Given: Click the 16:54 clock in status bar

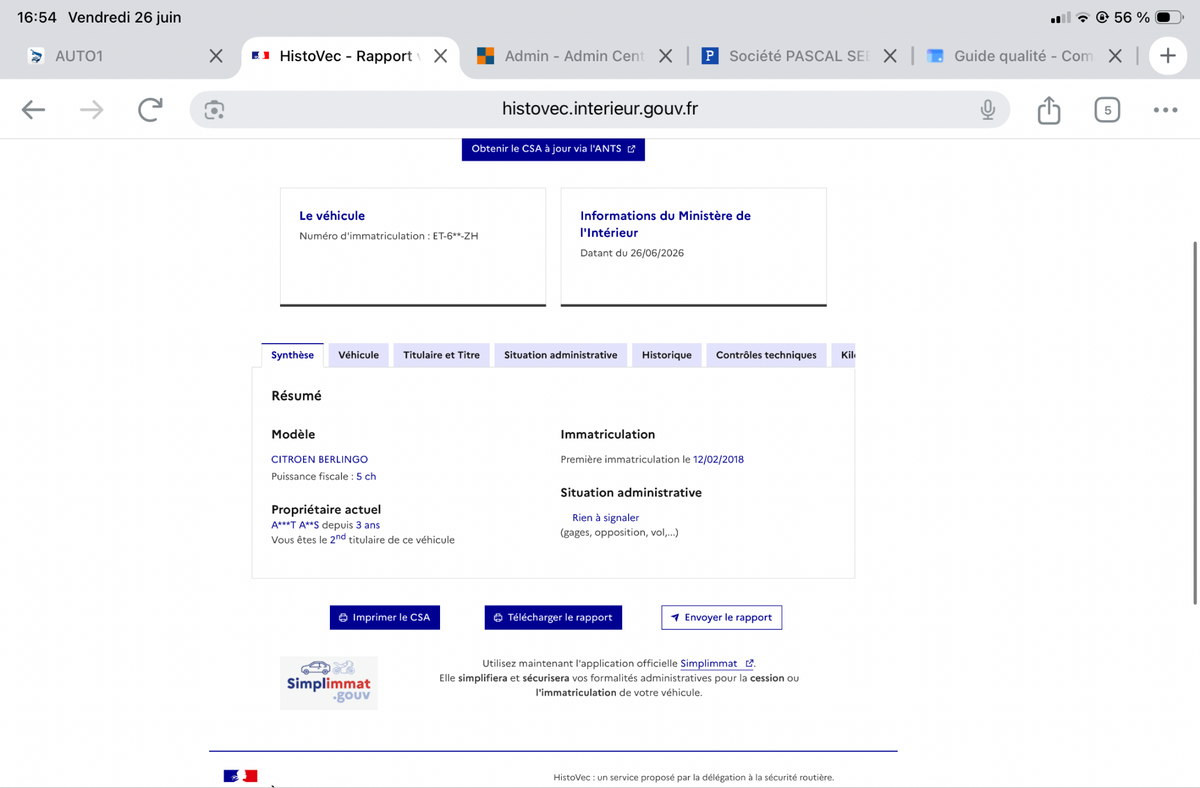Looking at the screenshot, I should (x=37, y=18).
